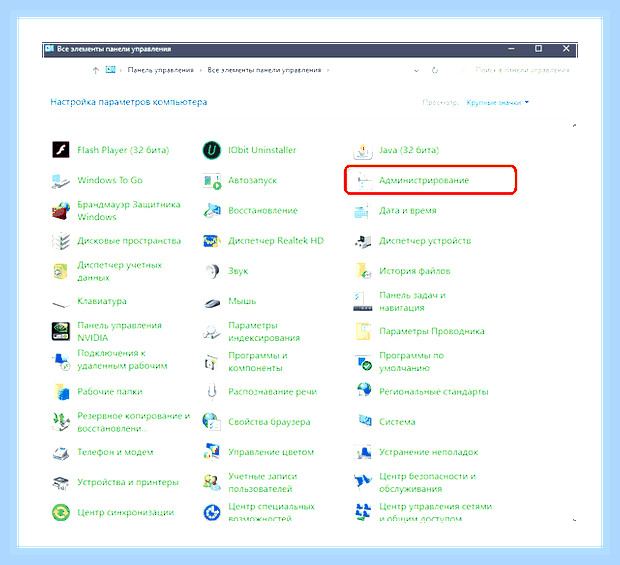Open the Брандмауэр Защитника Windows icon
The width and height of the screenshot is (620, 565).
click(x=60, y=211)
